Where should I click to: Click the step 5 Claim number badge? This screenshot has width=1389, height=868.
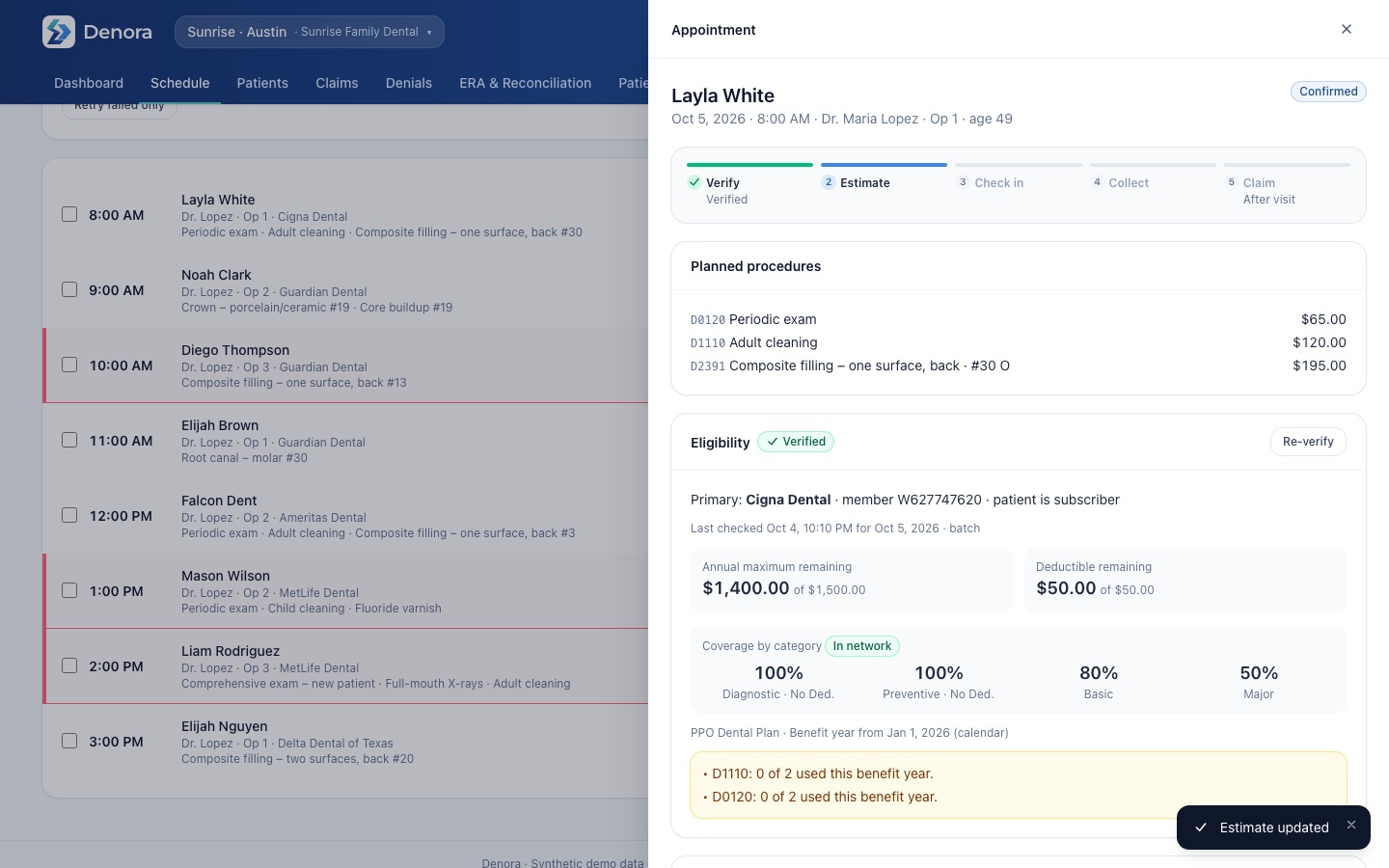pyautogui.click(x=1231, y=182)
